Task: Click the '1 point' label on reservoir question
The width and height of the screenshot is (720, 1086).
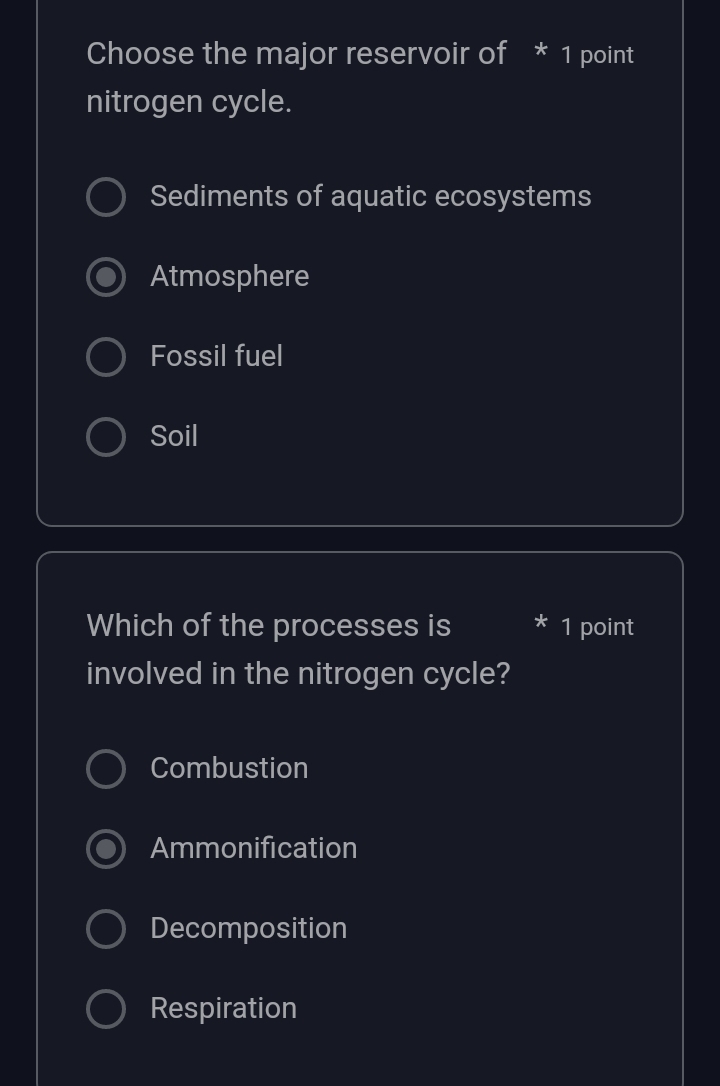Action: 597,55
